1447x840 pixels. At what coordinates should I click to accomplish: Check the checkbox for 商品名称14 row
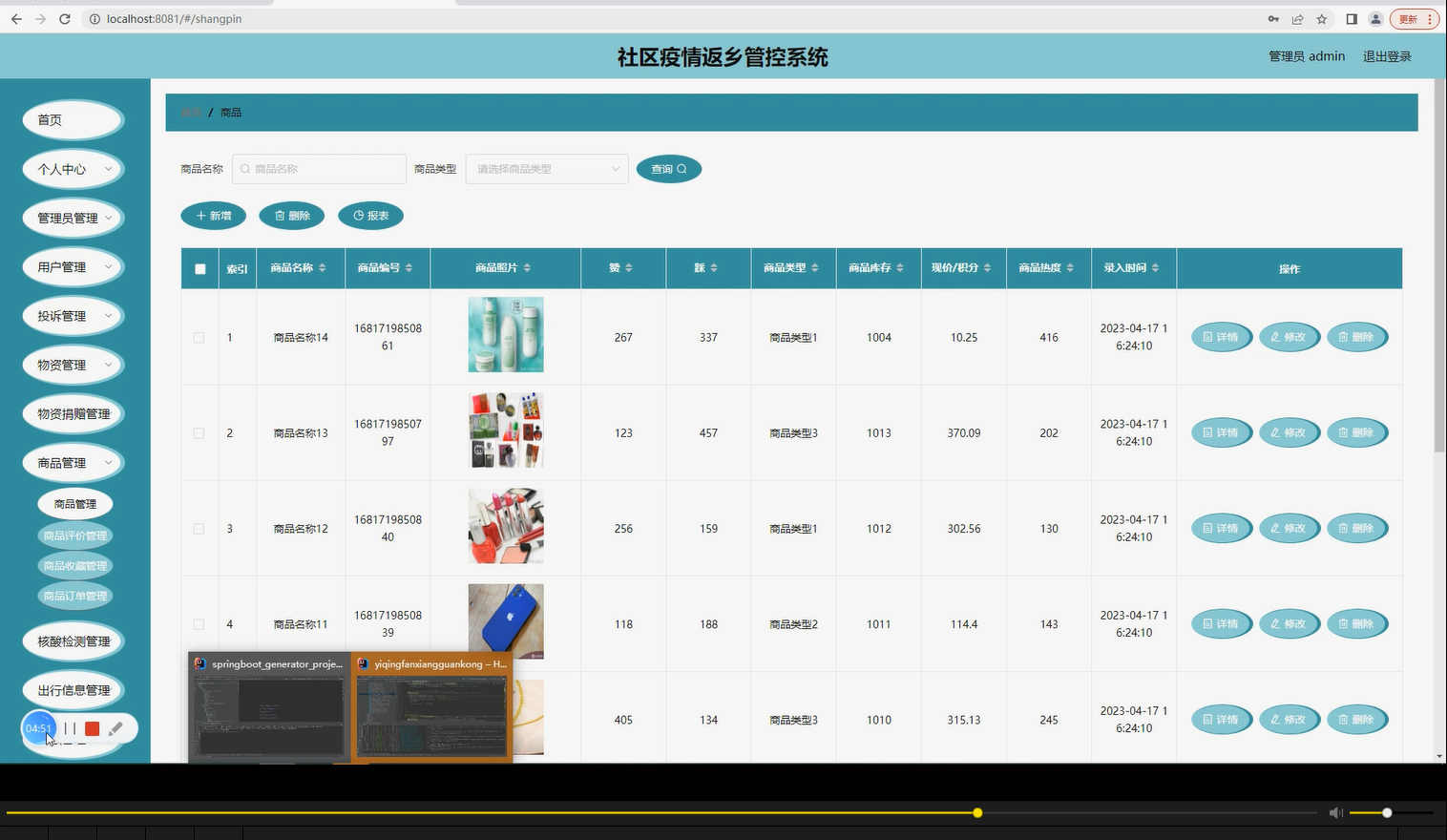click(199, 337)
